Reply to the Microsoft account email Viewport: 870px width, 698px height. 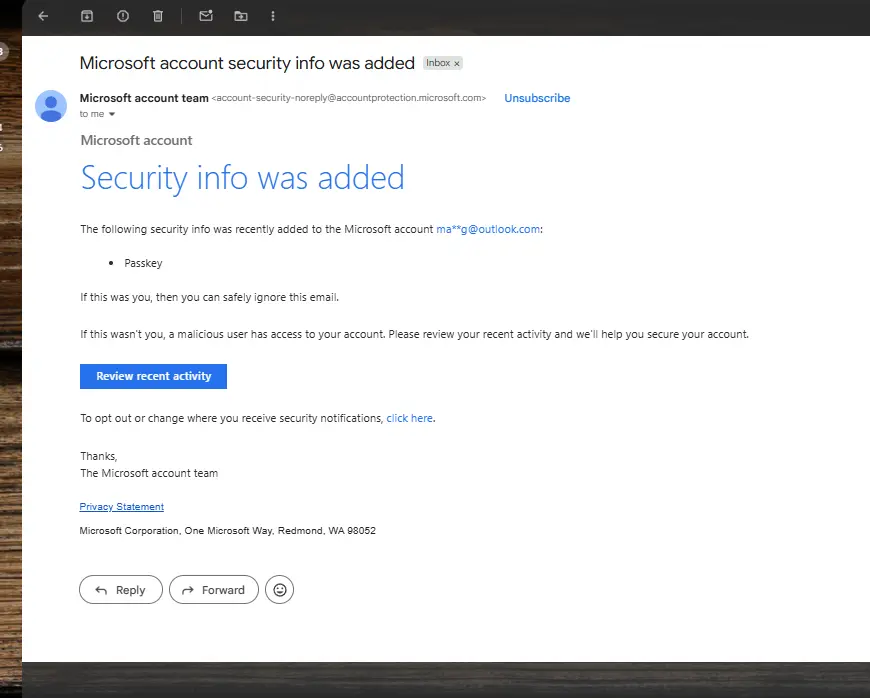pos(121,590)
